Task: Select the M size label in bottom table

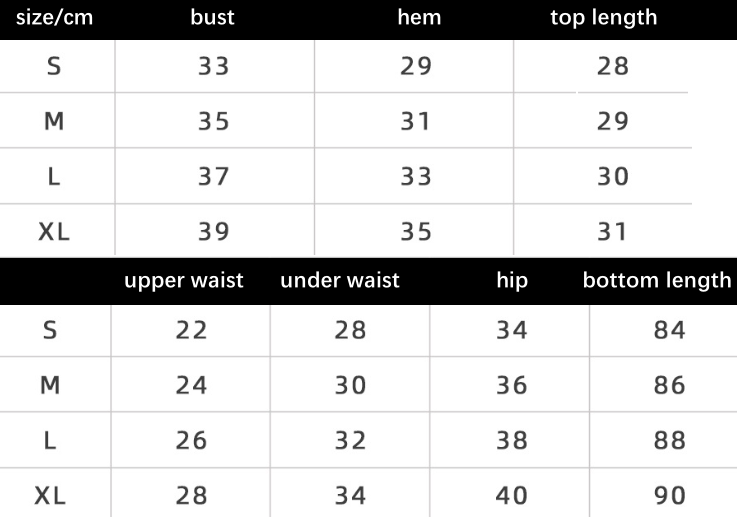Action: 50,385
